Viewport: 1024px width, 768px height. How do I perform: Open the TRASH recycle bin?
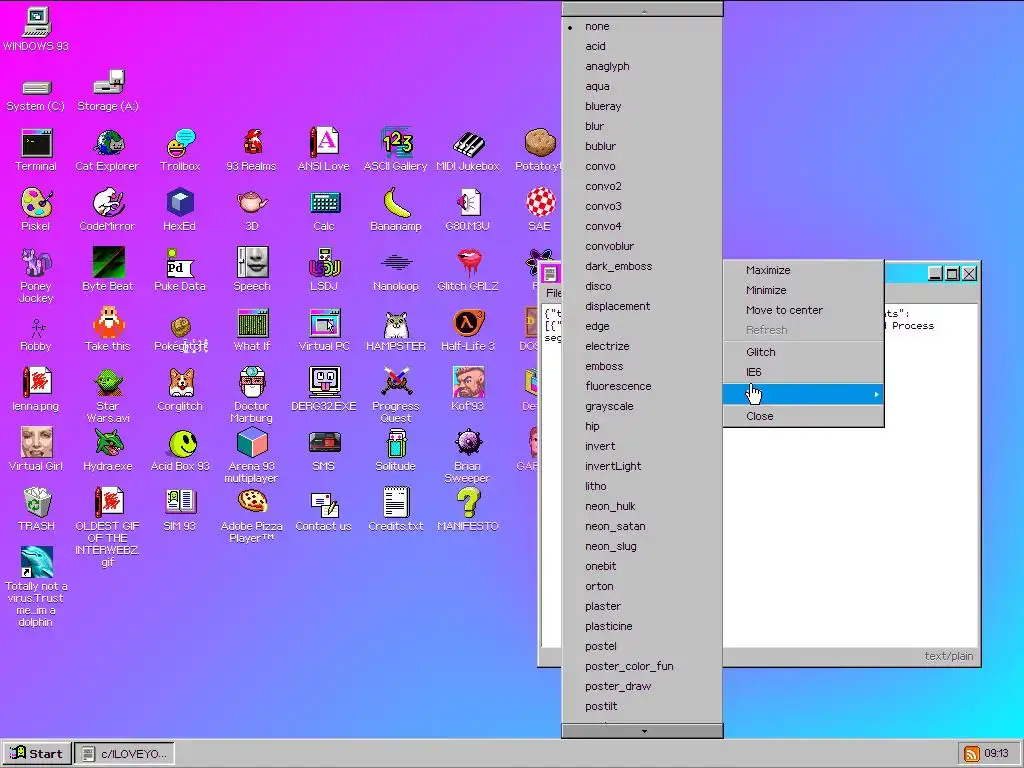click(x=37, y=509)
